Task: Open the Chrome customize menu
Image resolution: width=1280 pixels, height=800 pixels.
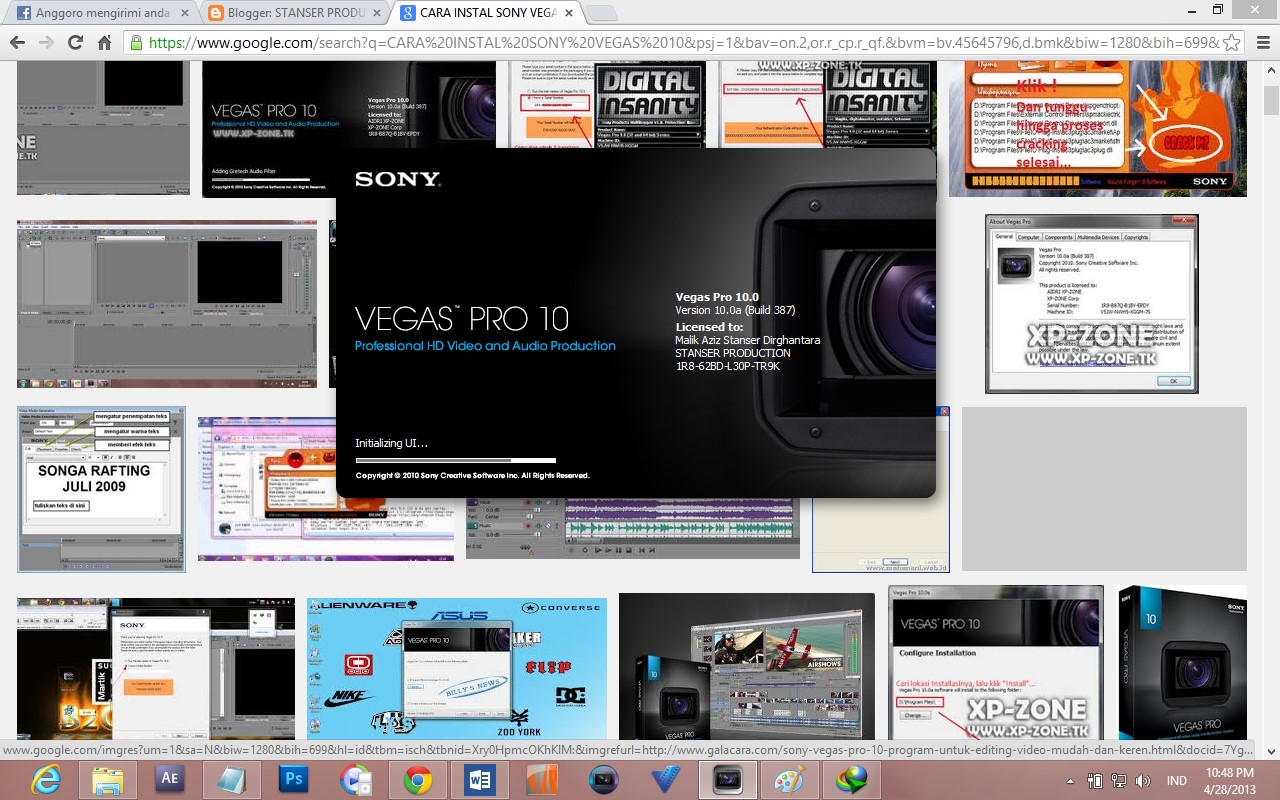Action: [x=1262, y=43]
